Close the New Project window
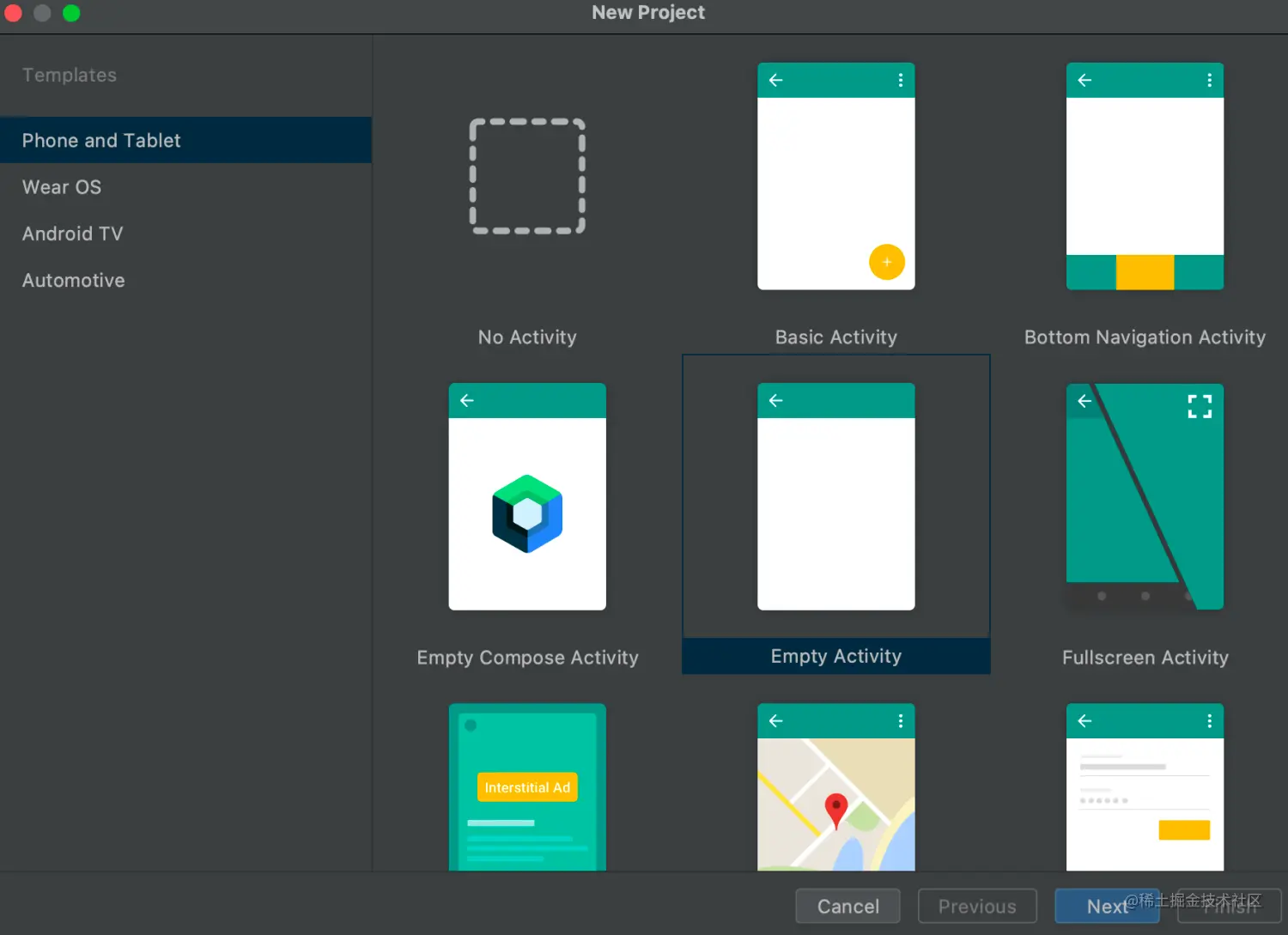The image size is (1288, 935). [13, 13]
